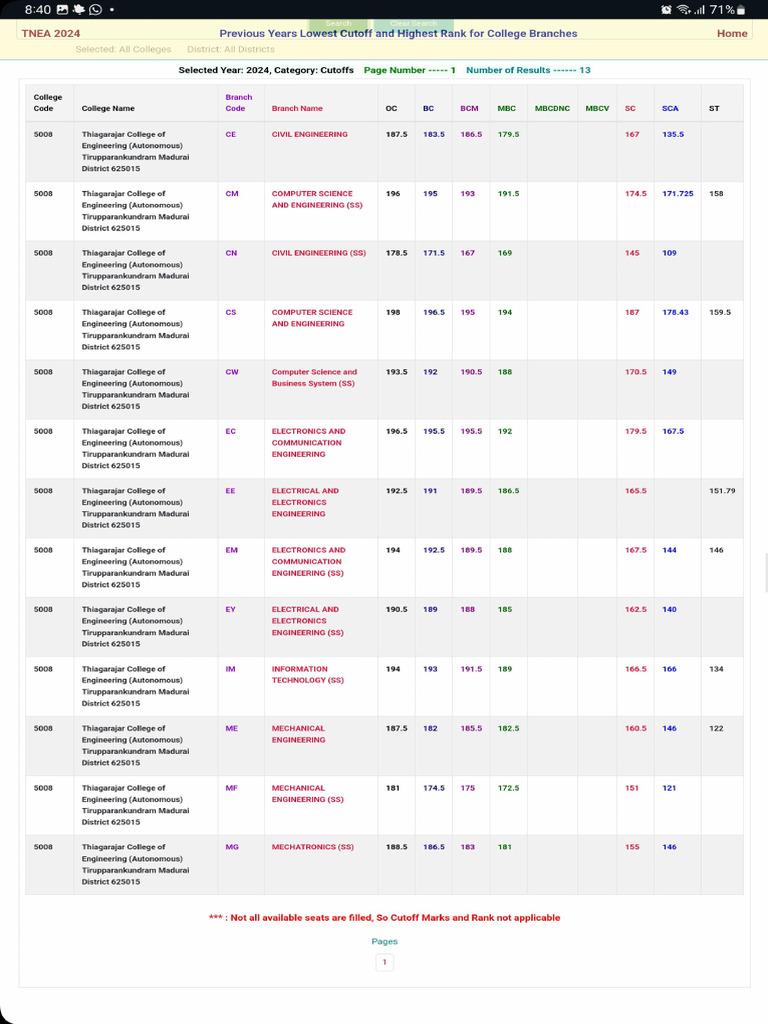This screenshot has width=768, height=1024.
Task: Tap the weather notification icon in status bar
Action: (78, 9)
